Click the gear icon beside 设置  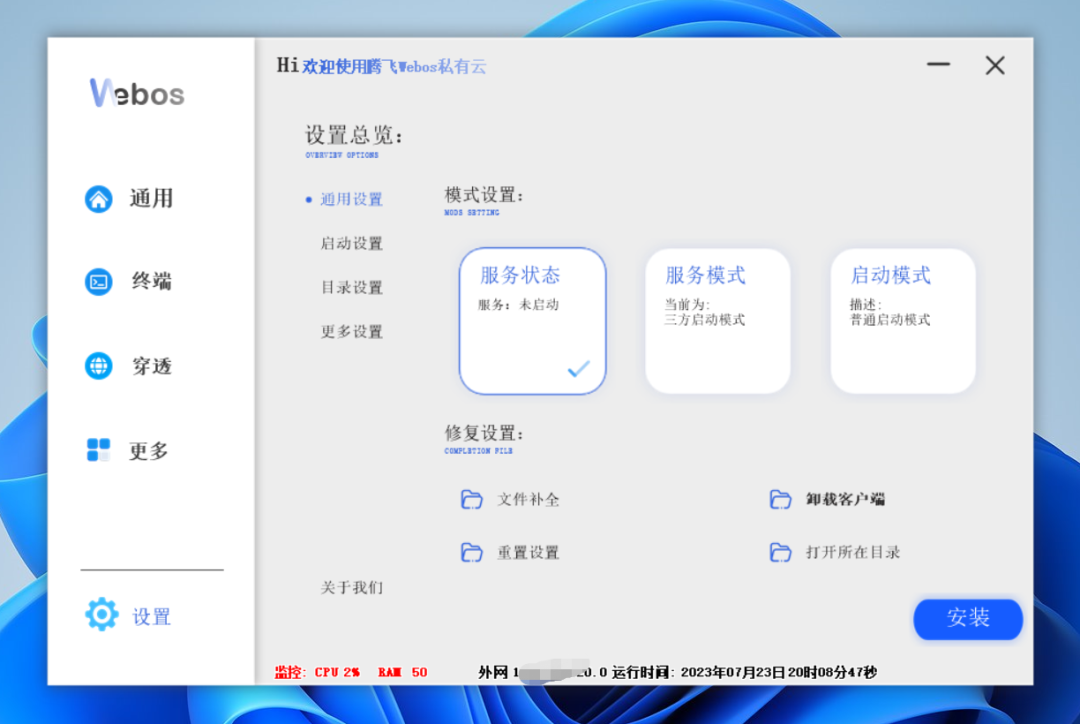pos(101,614)
